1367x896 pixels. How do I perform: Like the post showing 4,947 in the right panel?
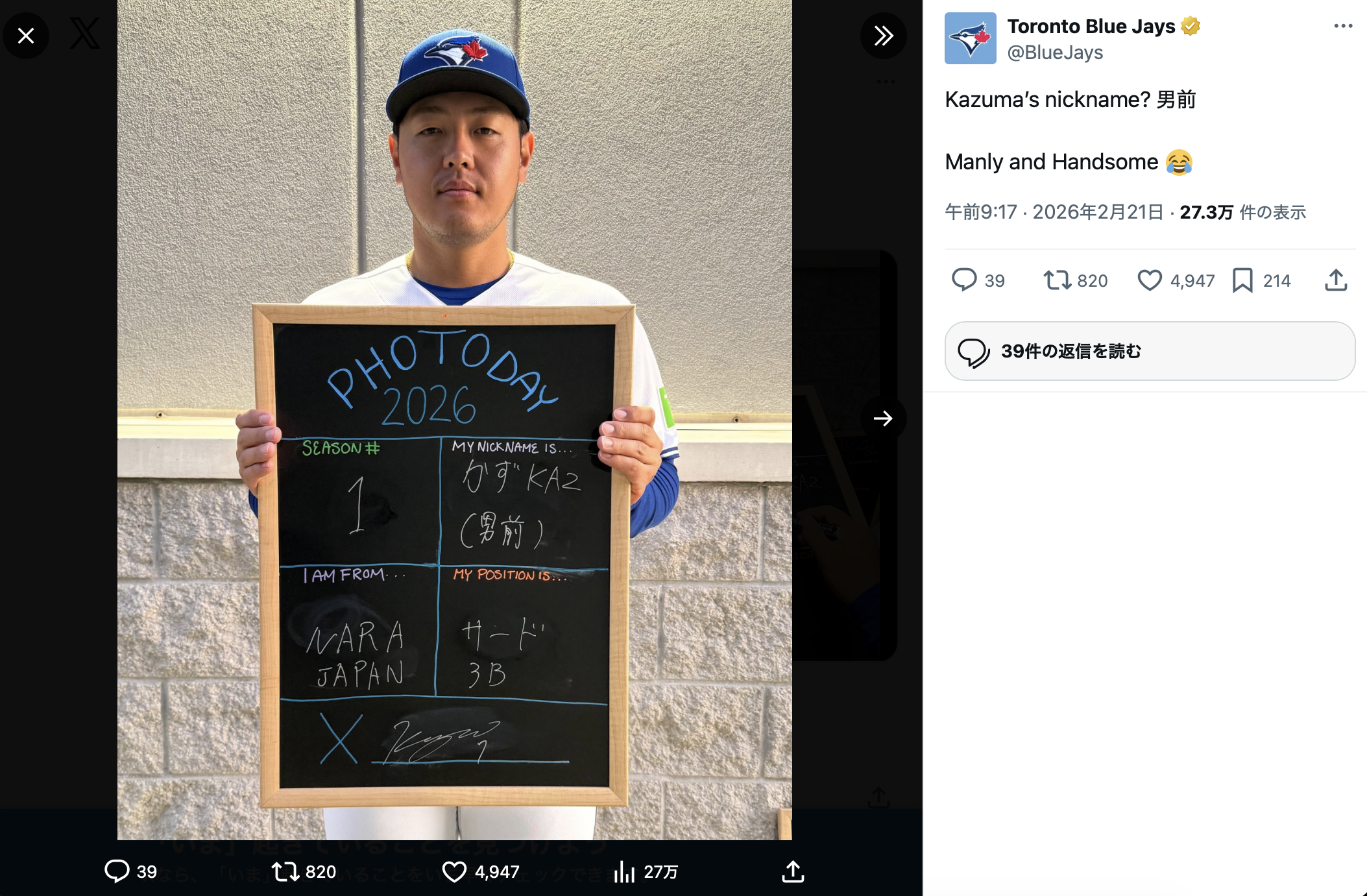[1150, 280]
